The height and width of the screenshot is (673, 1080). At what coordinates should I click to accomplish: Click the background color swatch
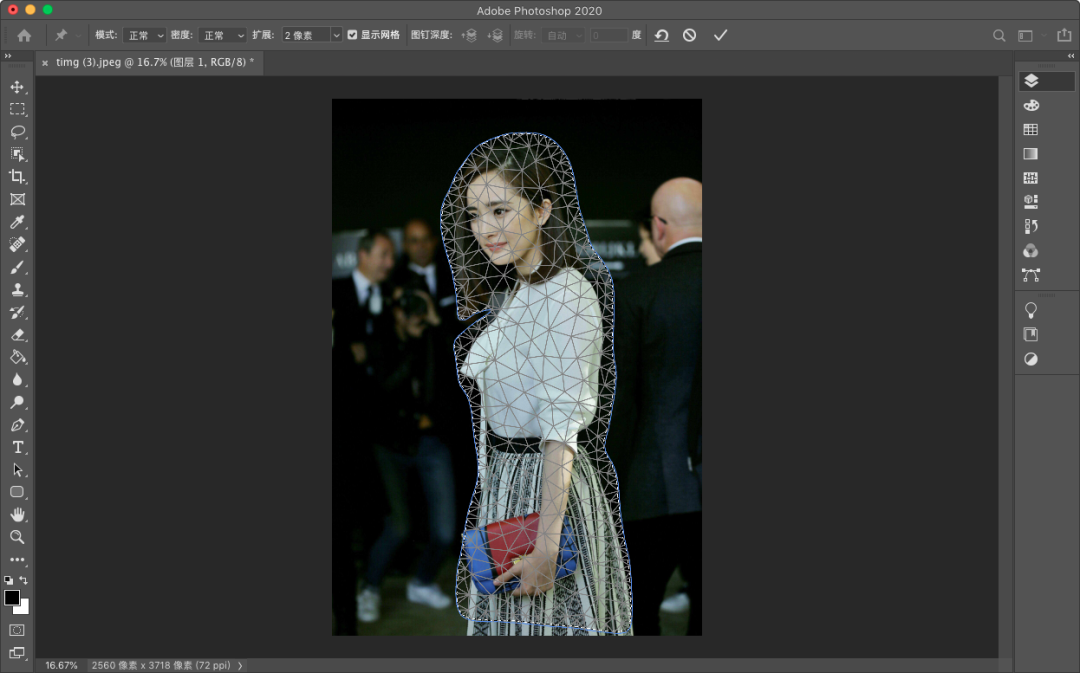point(24,608)
